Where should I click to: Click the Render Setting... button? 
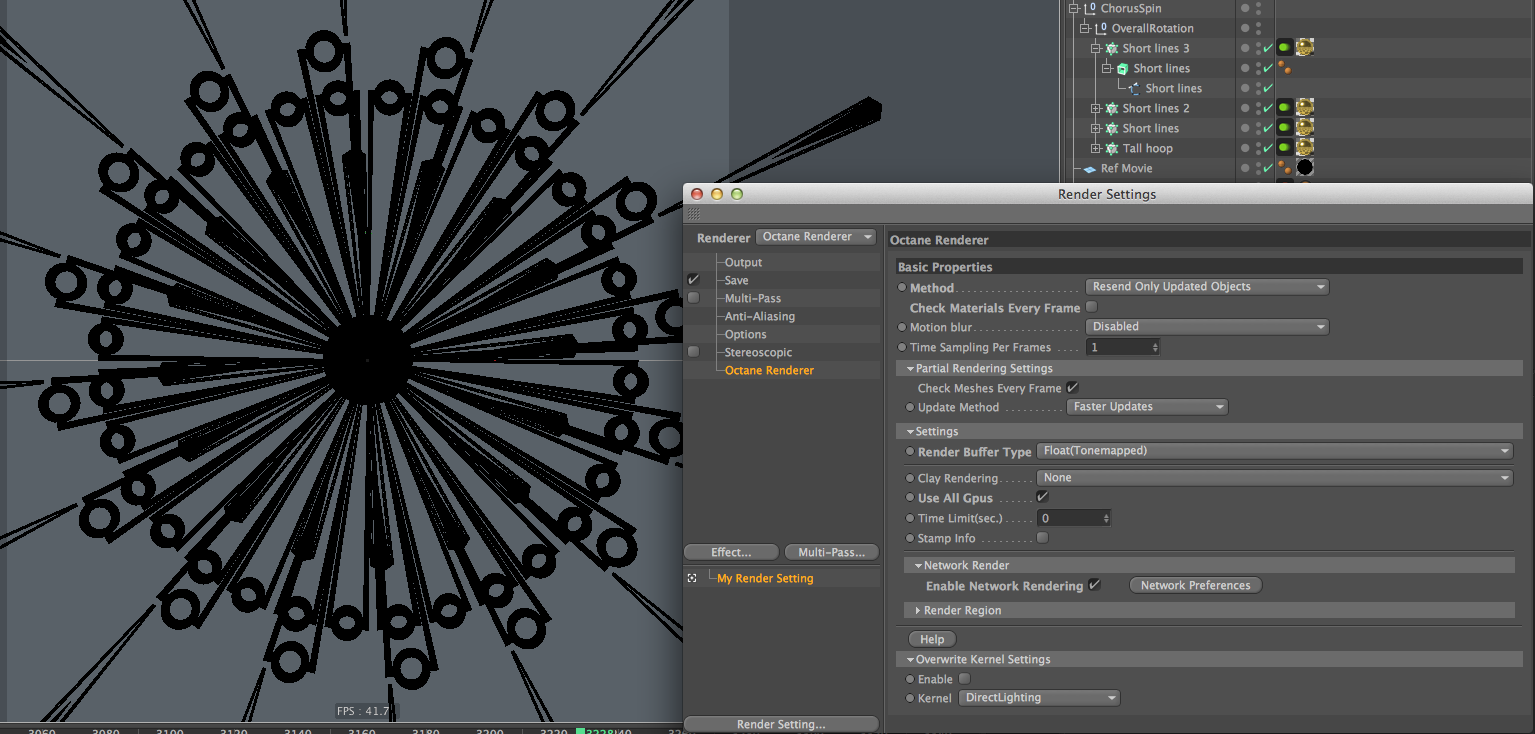click(781, 724)
